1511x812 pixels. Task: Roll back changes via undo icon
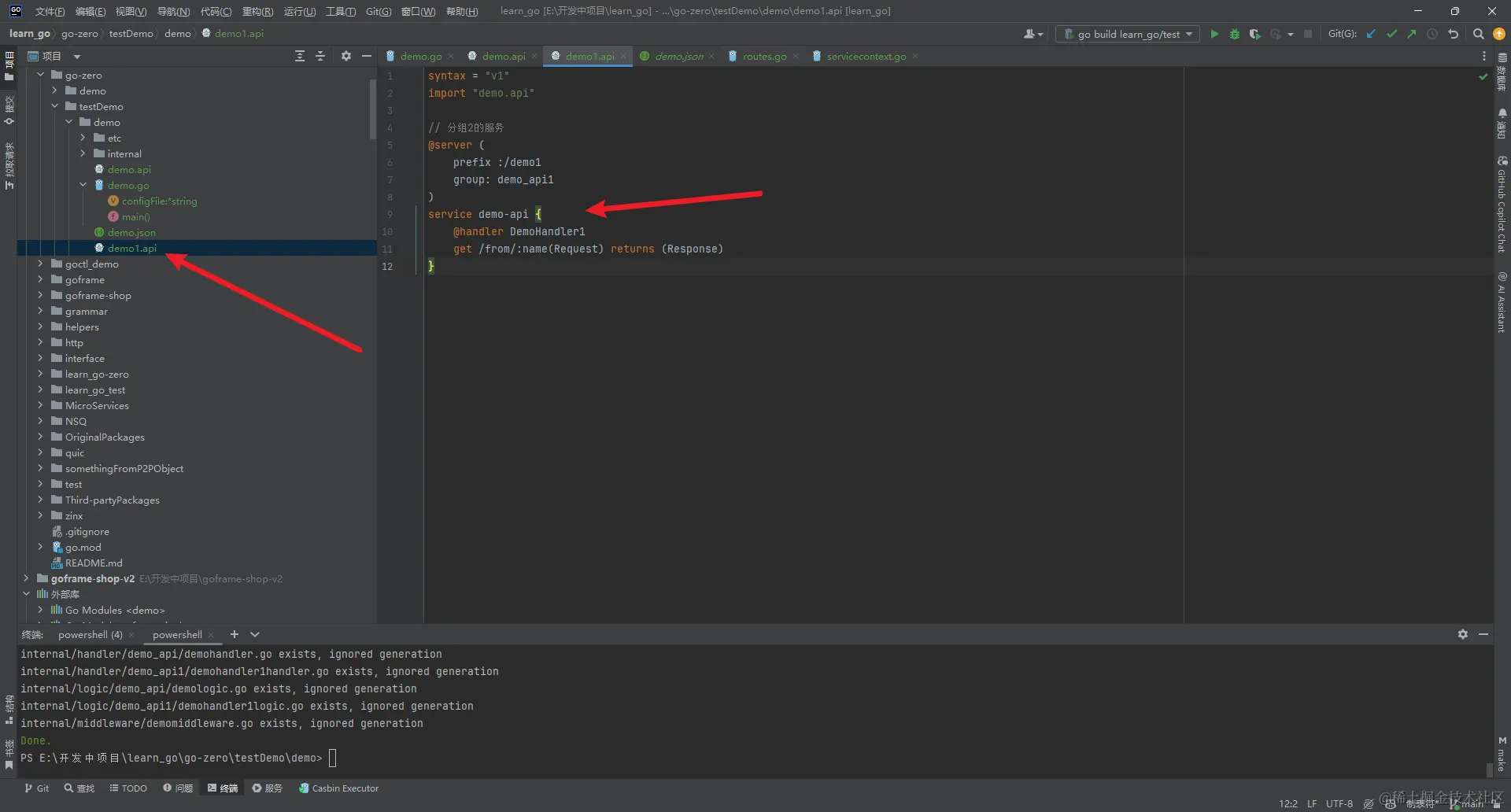[x=1454, y=34]
